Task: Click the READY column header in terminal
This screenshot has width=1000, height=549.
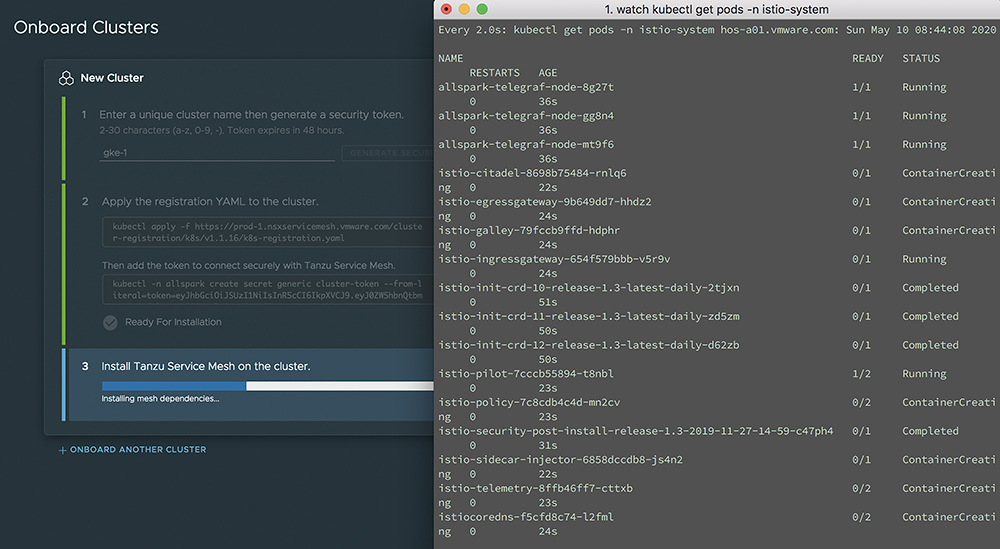Action: click(868, 58)
